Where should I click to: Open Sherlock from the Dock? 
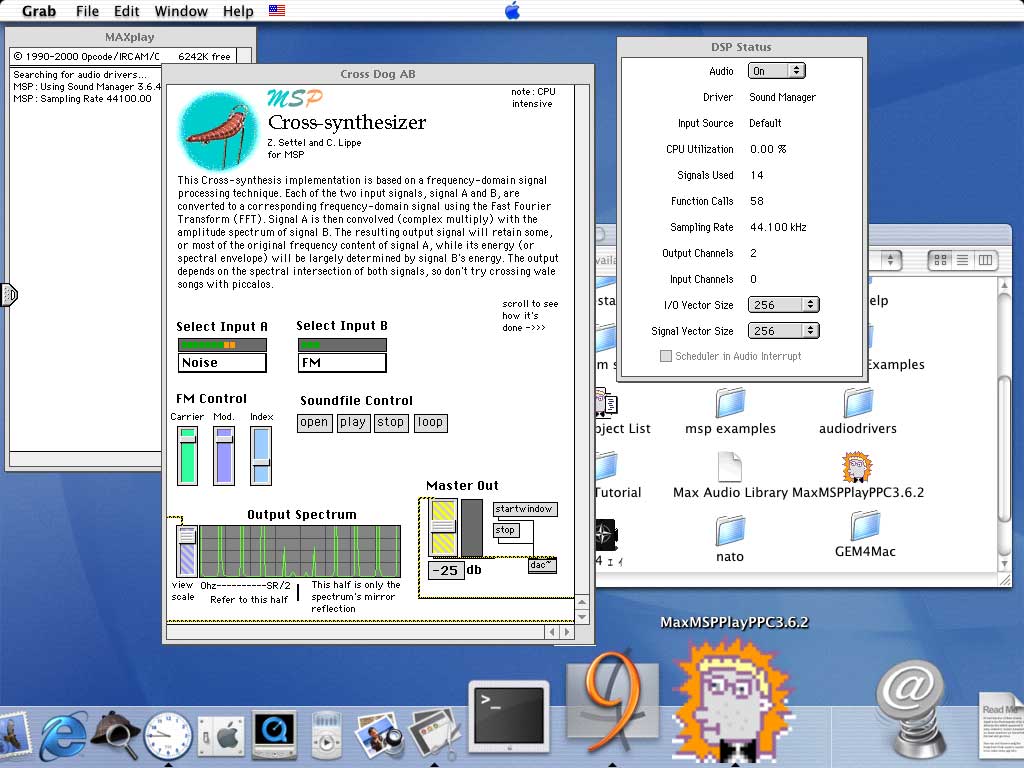116,736
